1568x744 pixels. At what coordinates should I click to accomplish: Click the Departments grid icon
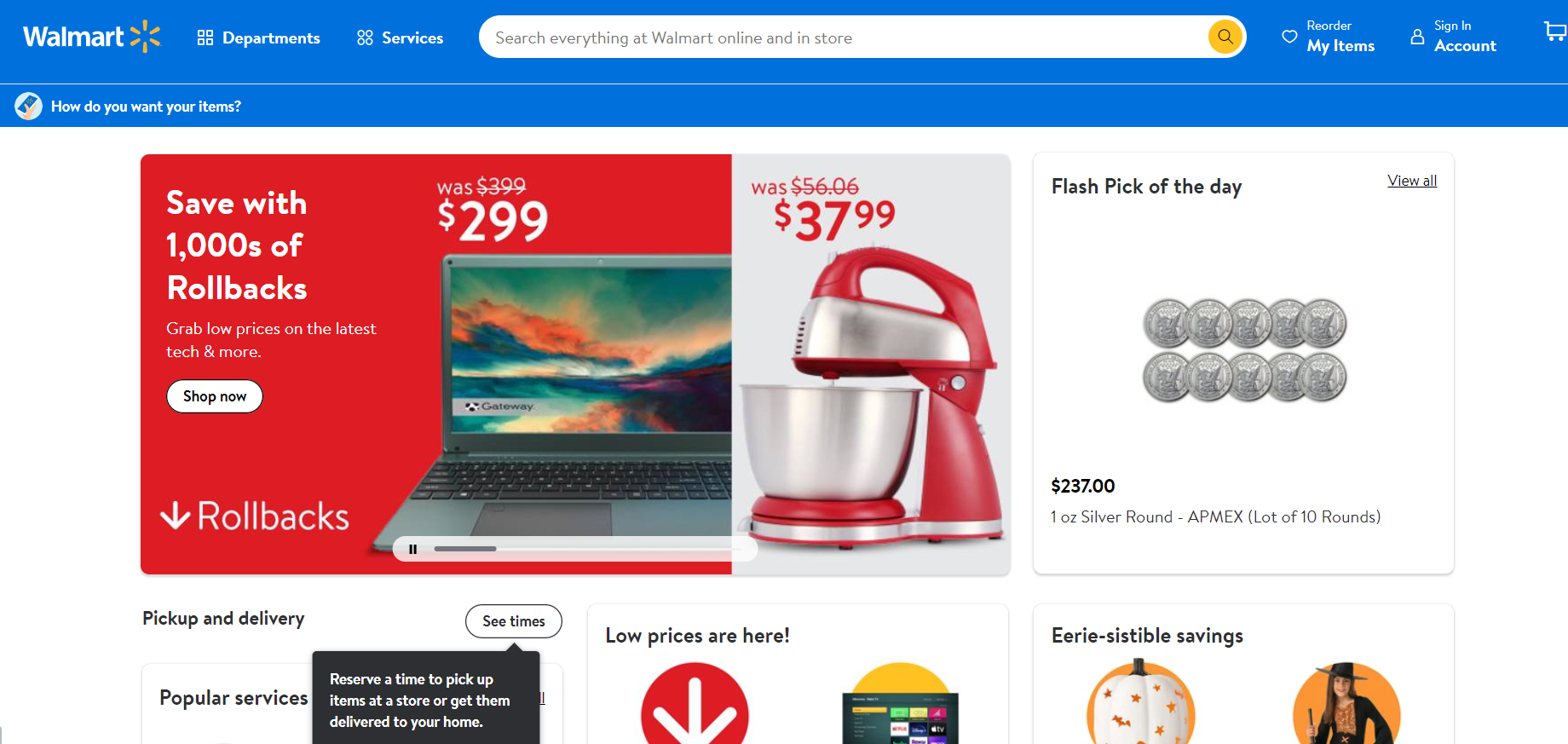[x=205, y=37]
